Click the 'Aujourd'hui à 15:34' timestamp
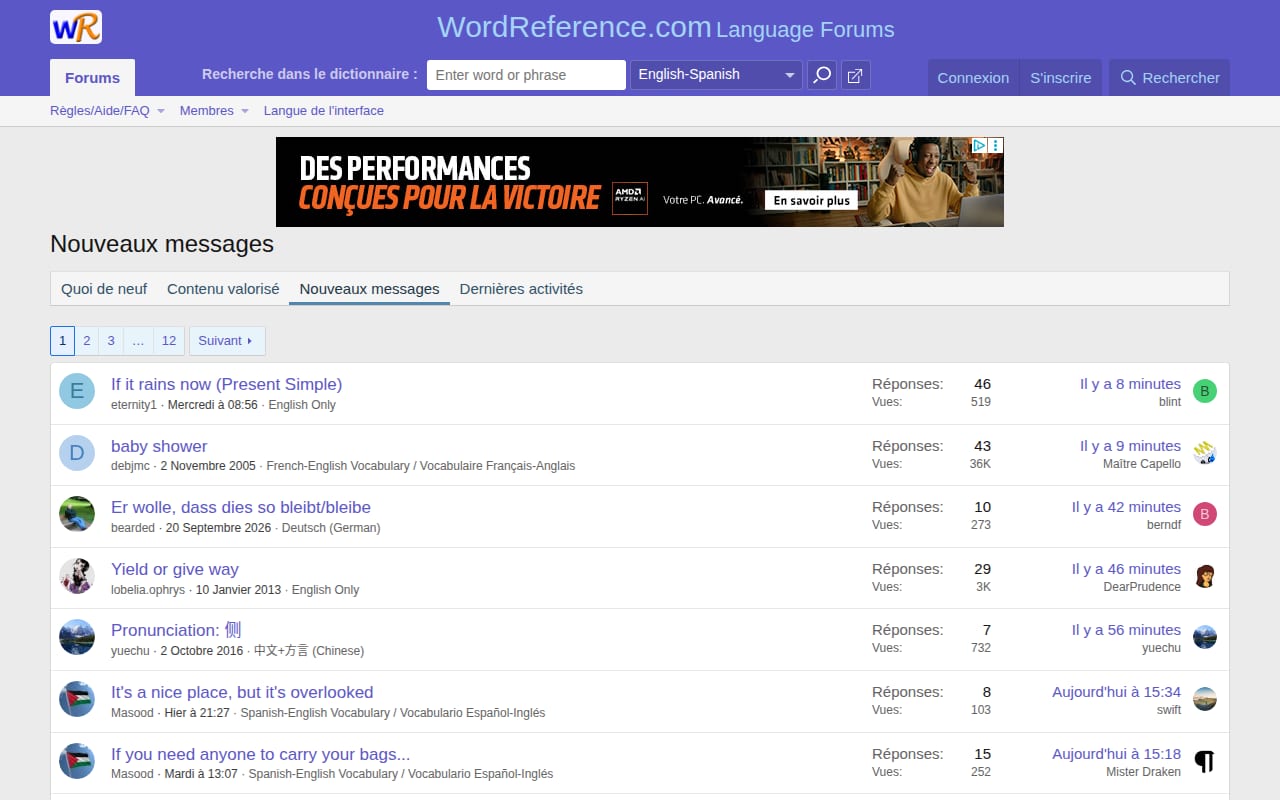 [1116, 692]
